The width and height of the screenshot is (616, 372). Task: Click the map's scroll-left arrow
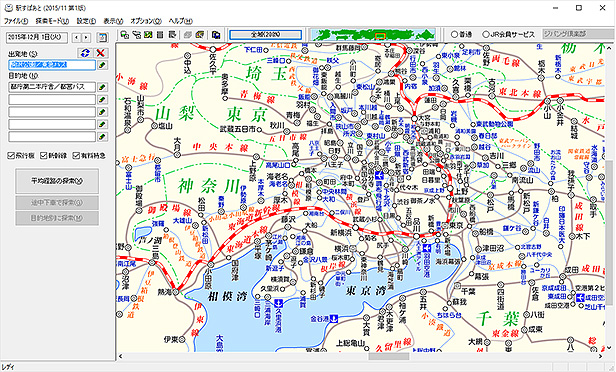point(121,356)
